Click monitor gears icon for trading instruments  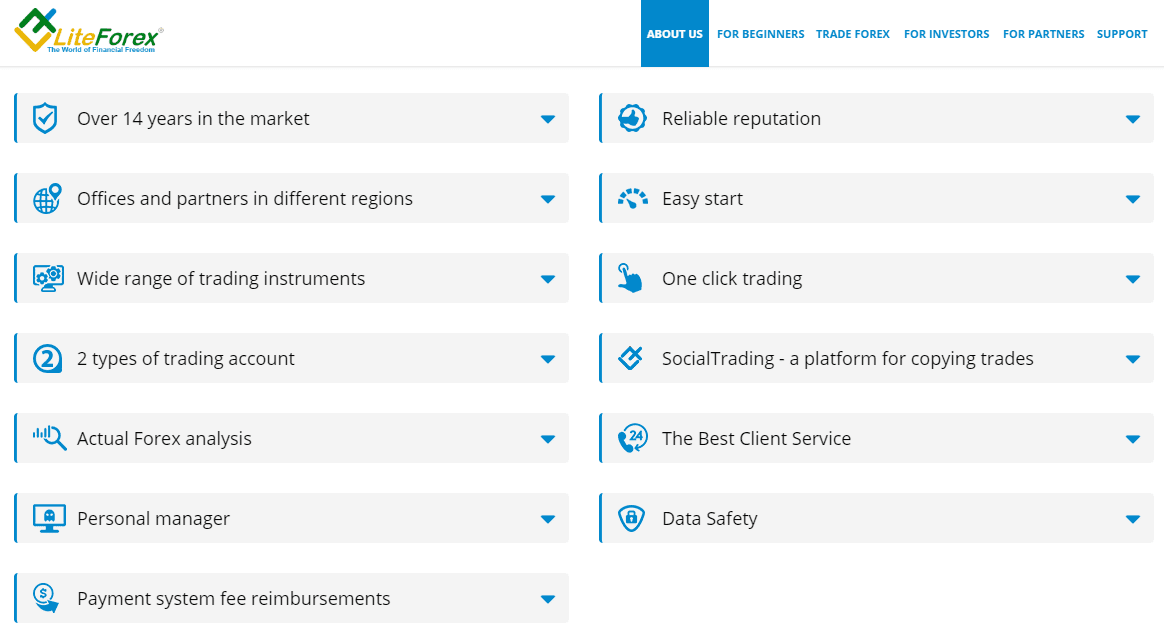[48, 278]
